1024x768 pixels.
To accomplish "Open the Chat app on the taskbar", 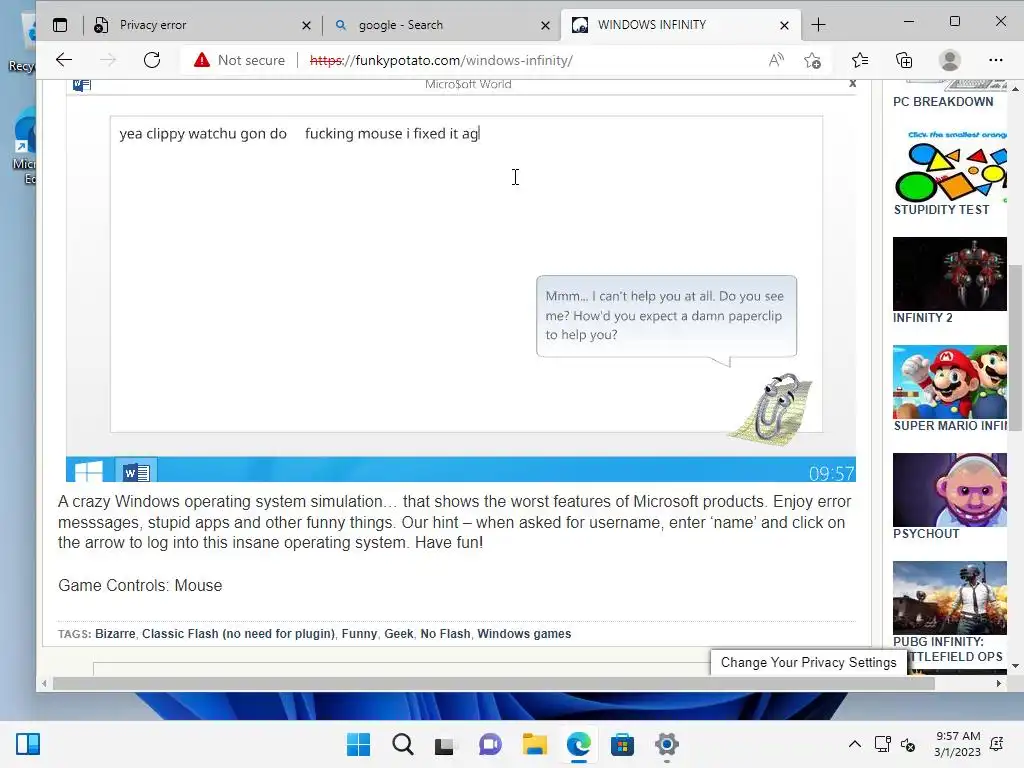I will pos(490,744).
